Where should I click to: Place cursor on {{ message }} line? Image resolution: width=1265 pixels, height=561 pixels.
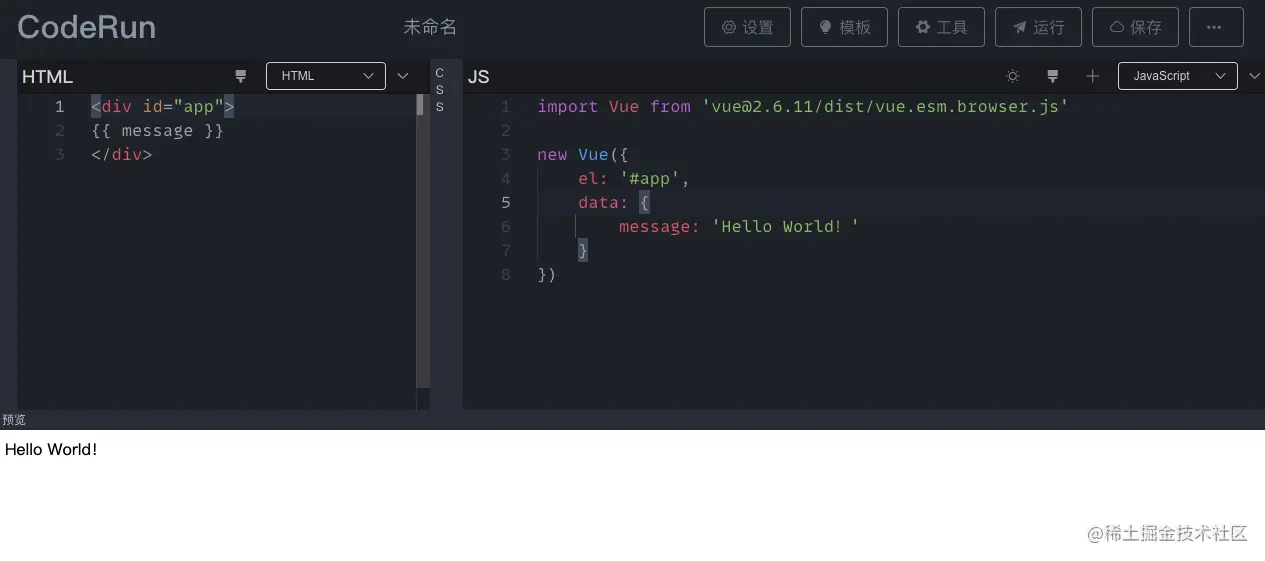[x=157, y=130]
